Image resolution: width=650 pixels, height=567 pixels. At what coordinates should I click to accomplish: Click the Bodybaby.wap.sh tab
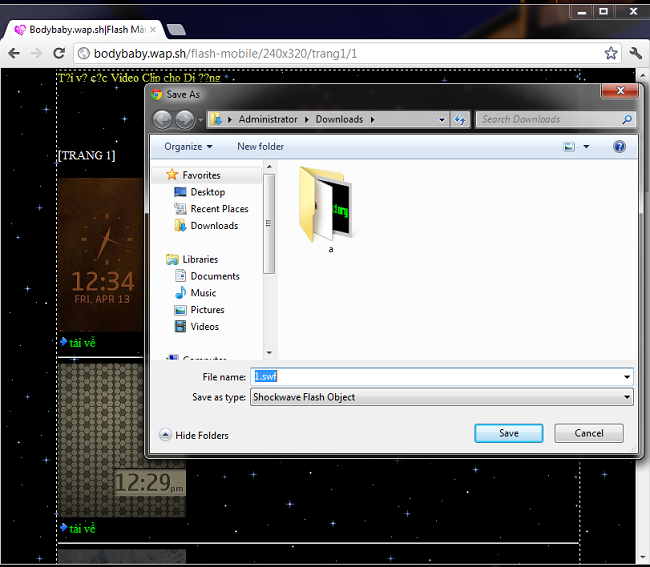85,30
